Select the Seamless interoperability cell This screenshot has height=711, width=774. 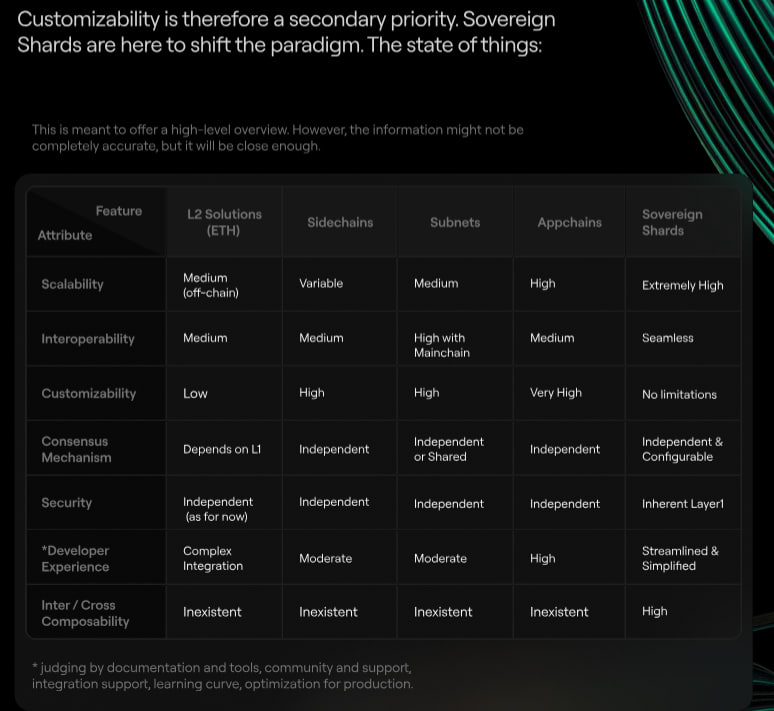point(667,338)
